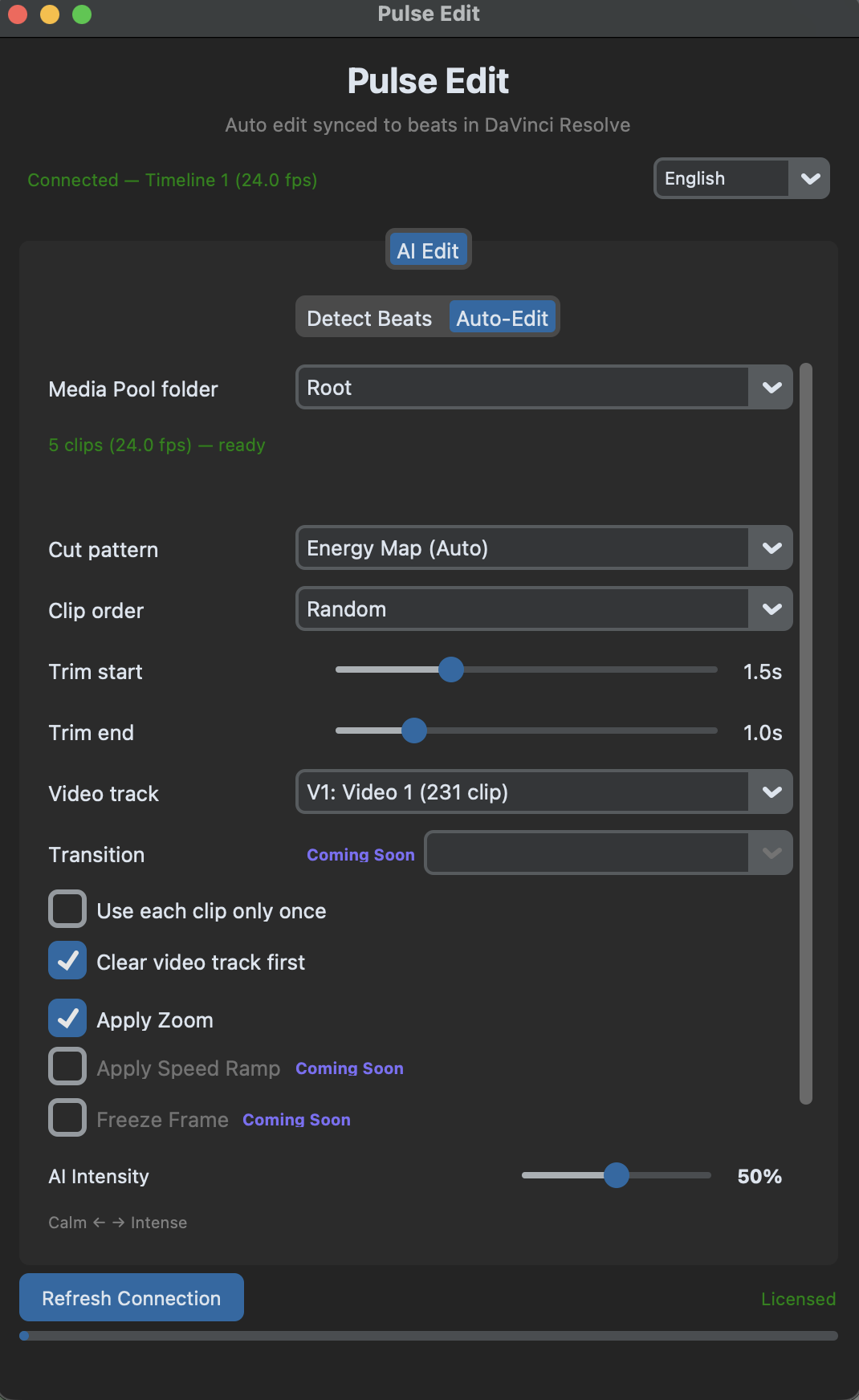Click the AI Intensity label
The width and height of the screenshot is (859, 1400).
coord(99,1177)
